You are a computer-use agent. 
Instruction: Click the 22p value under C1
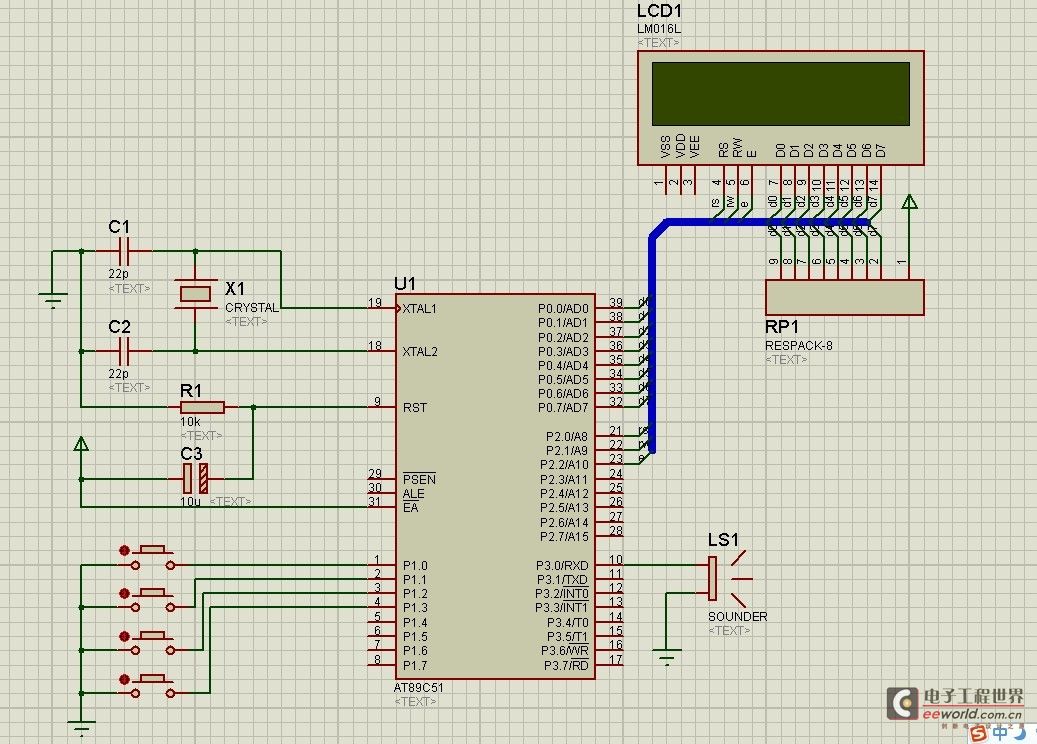[118, 273]
